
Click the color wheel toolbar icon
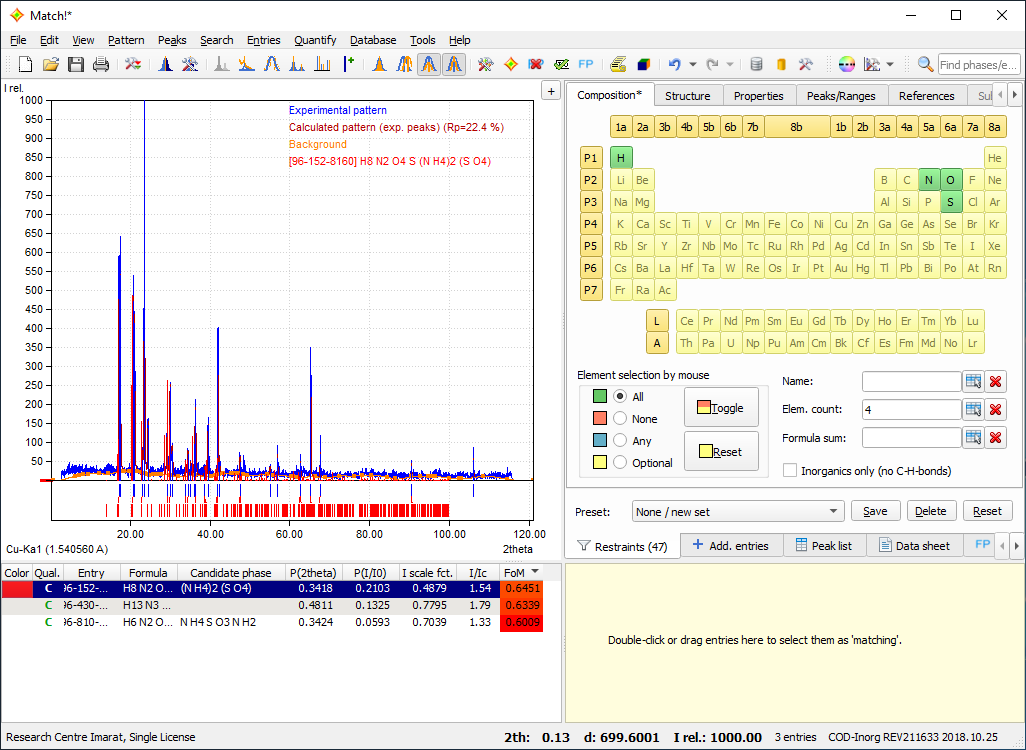point(847,64)
